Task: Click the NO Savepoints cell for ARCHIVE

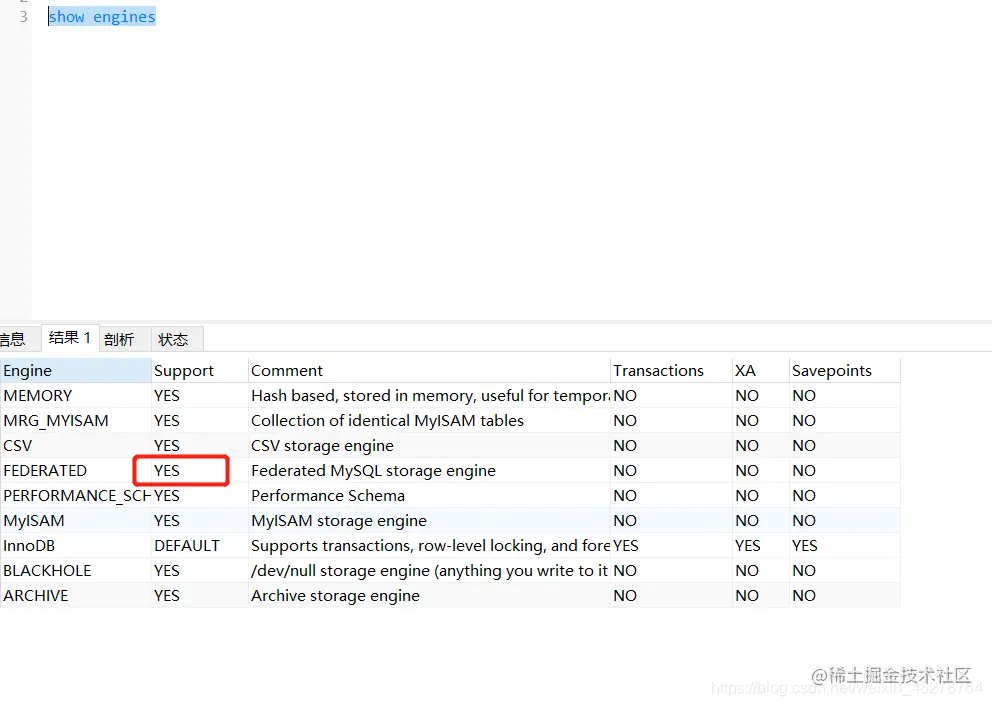Action: pyautogui.click(x=845, y=595)
